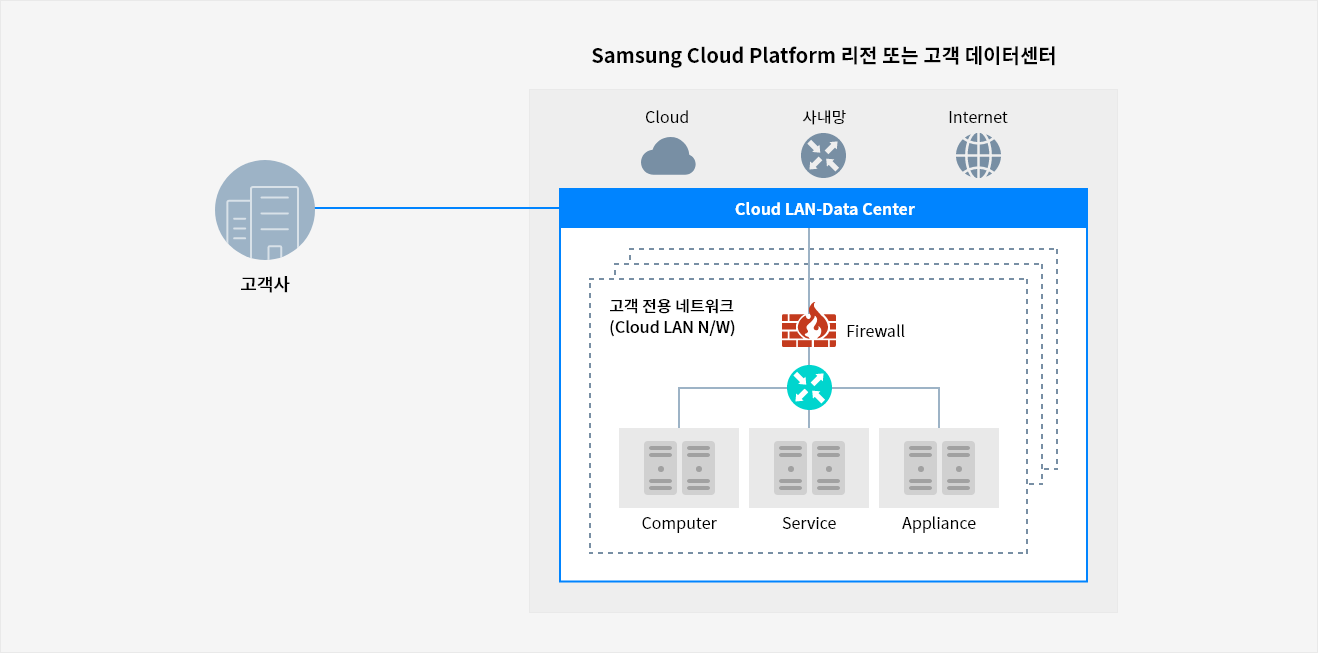This screenshot has height=653, width=1318.
Task: Select the 사내망 router icon
Action: pos(822,155)
